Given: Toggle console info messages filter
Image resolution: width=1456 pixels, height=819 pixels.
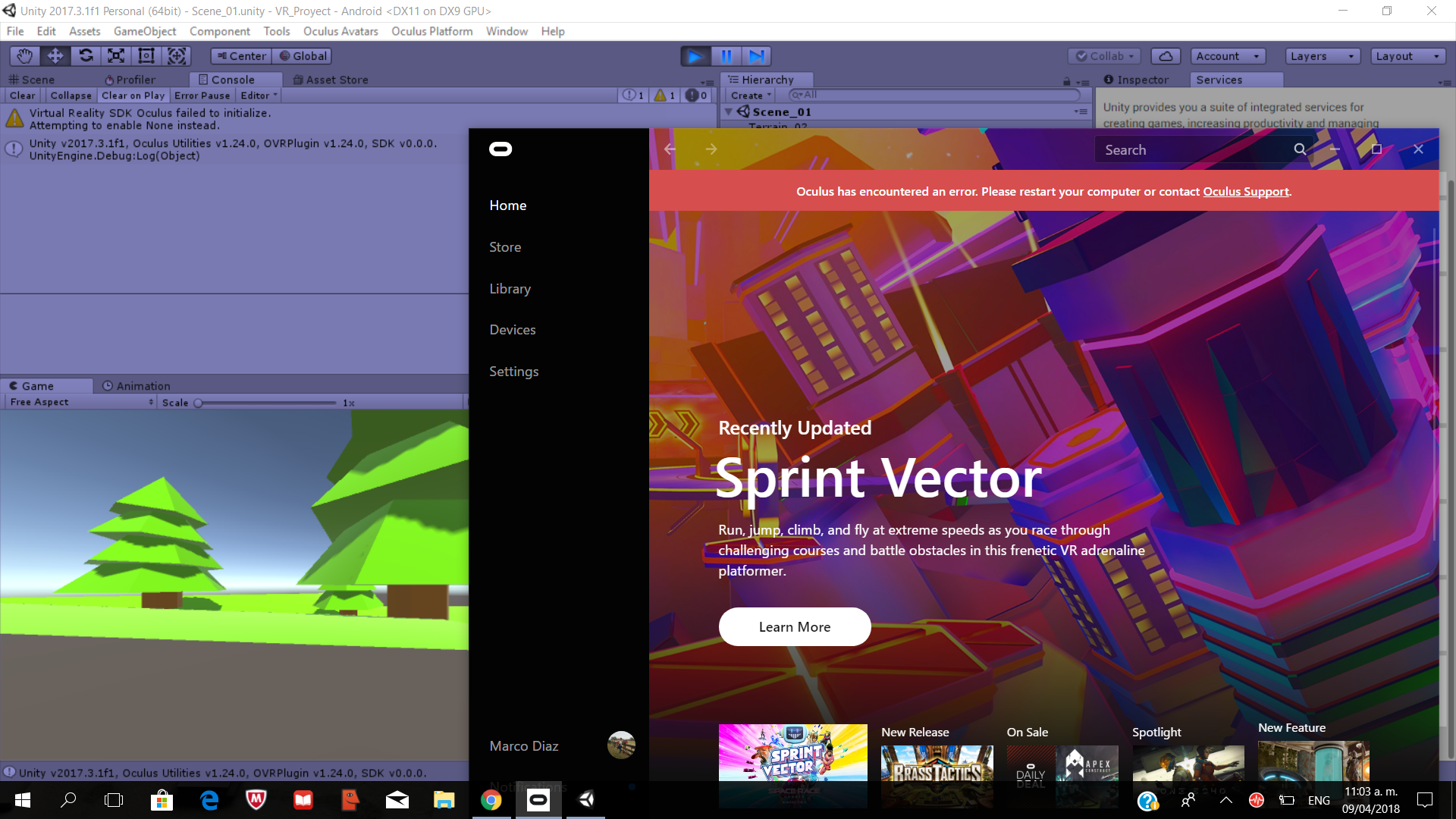Looking at the screenshot, I should tap(634, 96).
